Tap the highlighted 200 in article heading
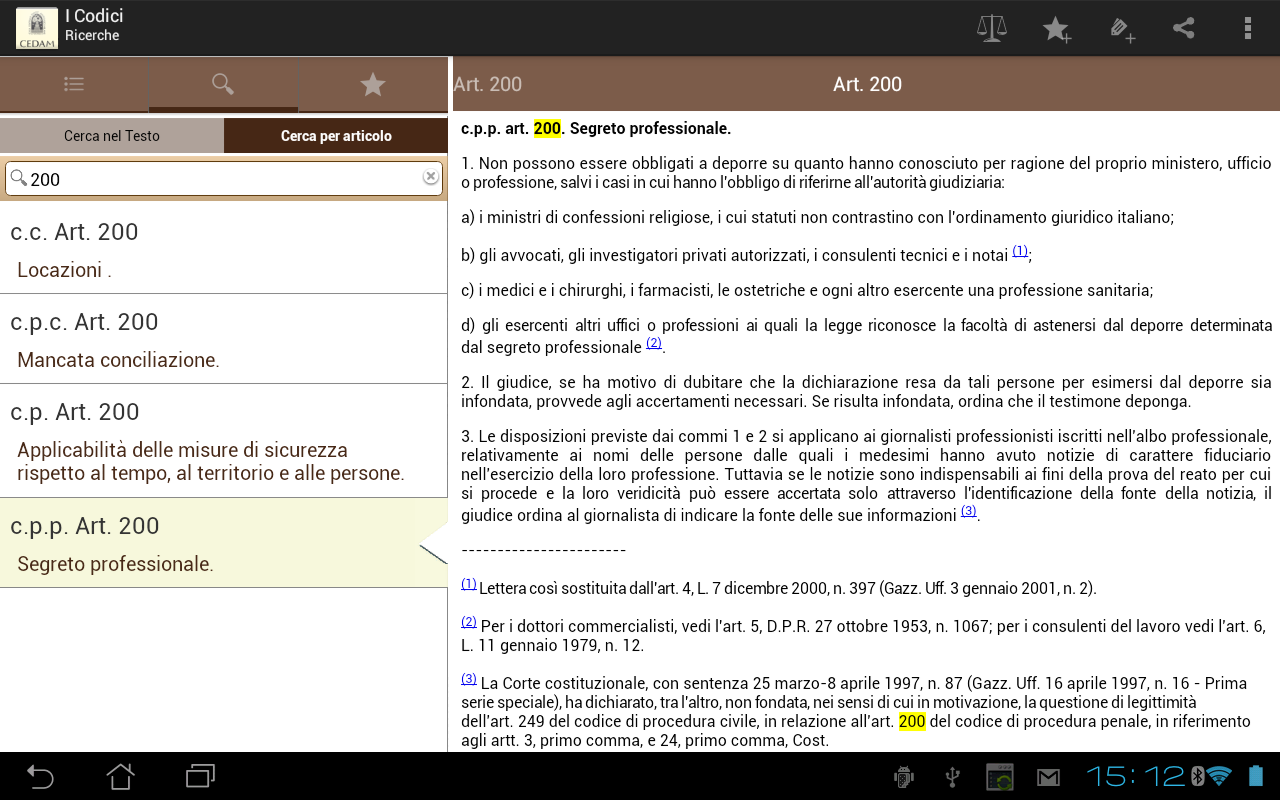This screenshot has height=800, width=1280. (547, 129)
